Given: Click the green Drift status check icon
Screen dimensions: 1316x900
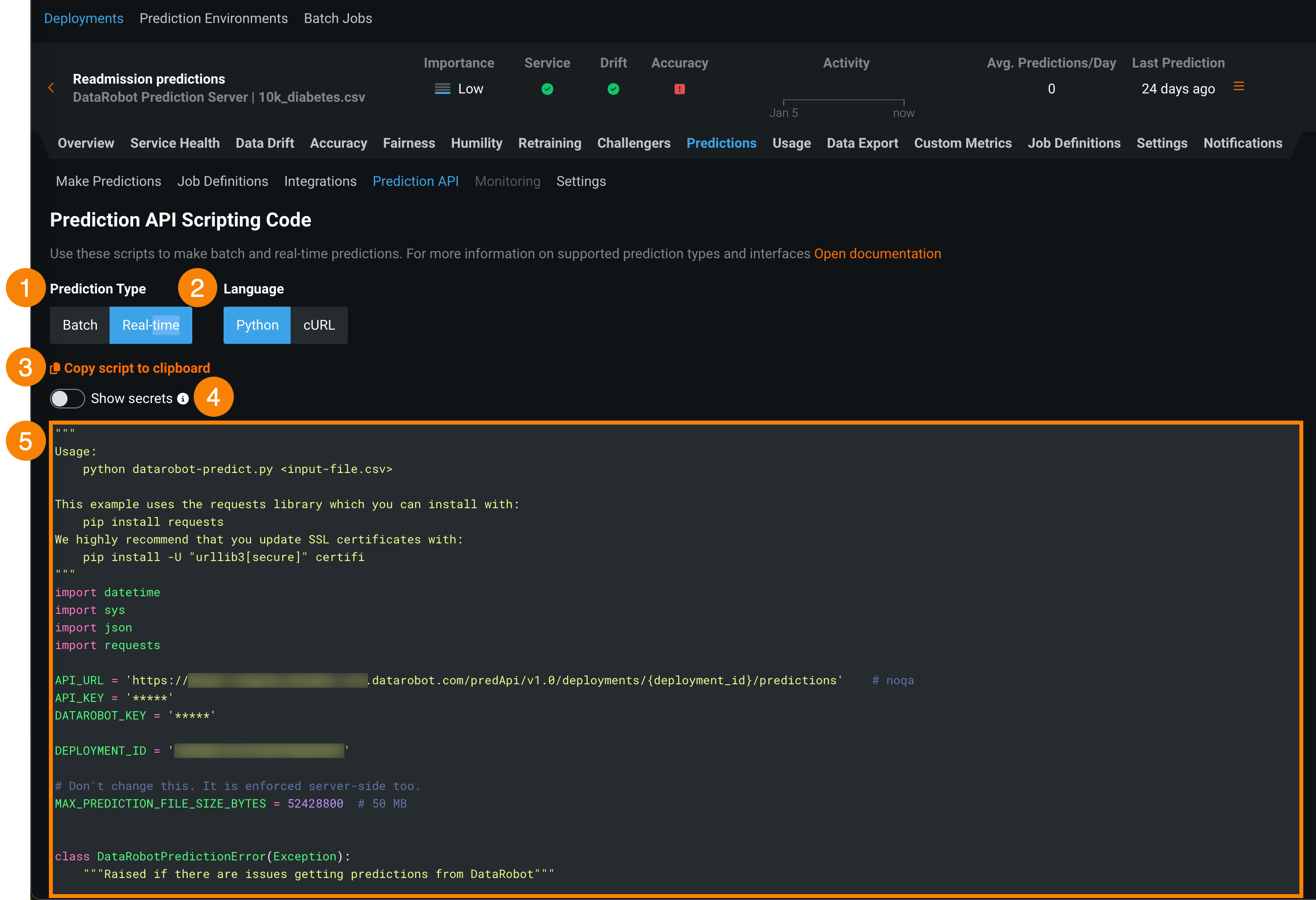Looking at the screenshot, I should [x=613, y=89].
